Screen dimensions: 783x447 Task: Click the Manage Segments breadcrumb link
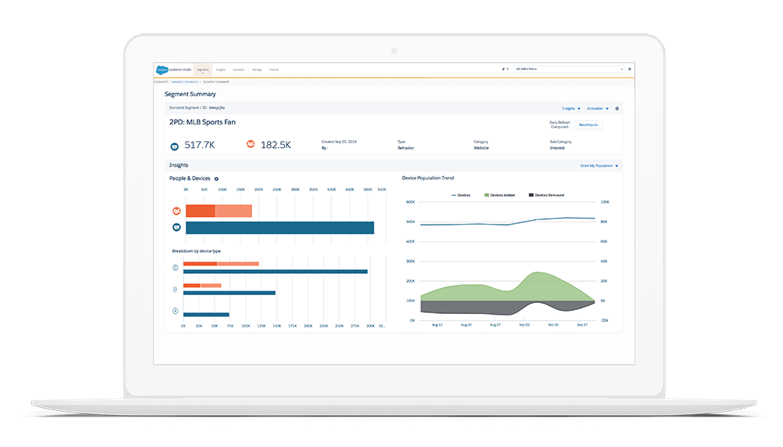click(x=185, y=82)
